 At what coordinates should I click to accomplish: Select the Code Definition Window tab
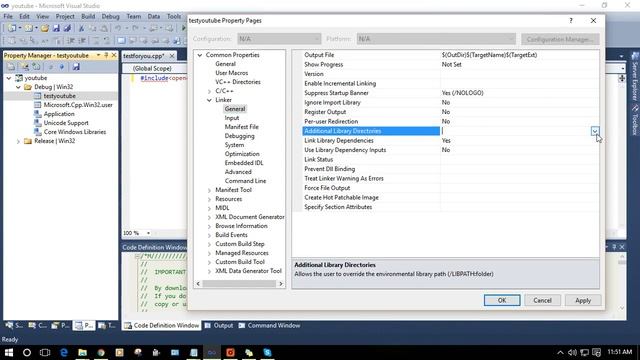click(x=162, y=325)
